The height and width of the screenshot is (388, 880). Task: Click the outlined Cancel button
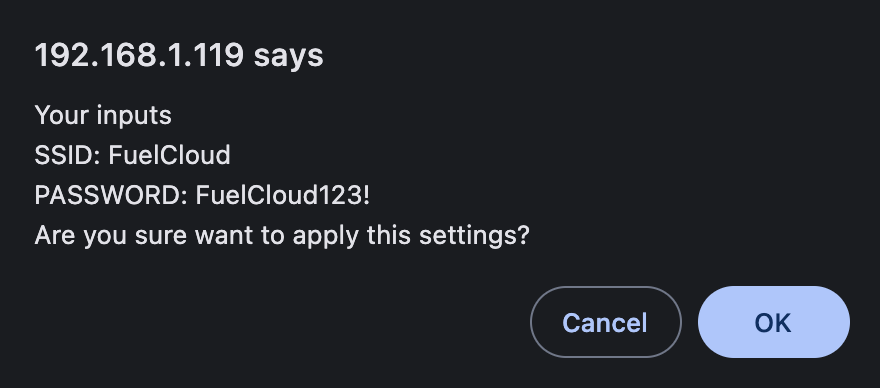(606, 322)
